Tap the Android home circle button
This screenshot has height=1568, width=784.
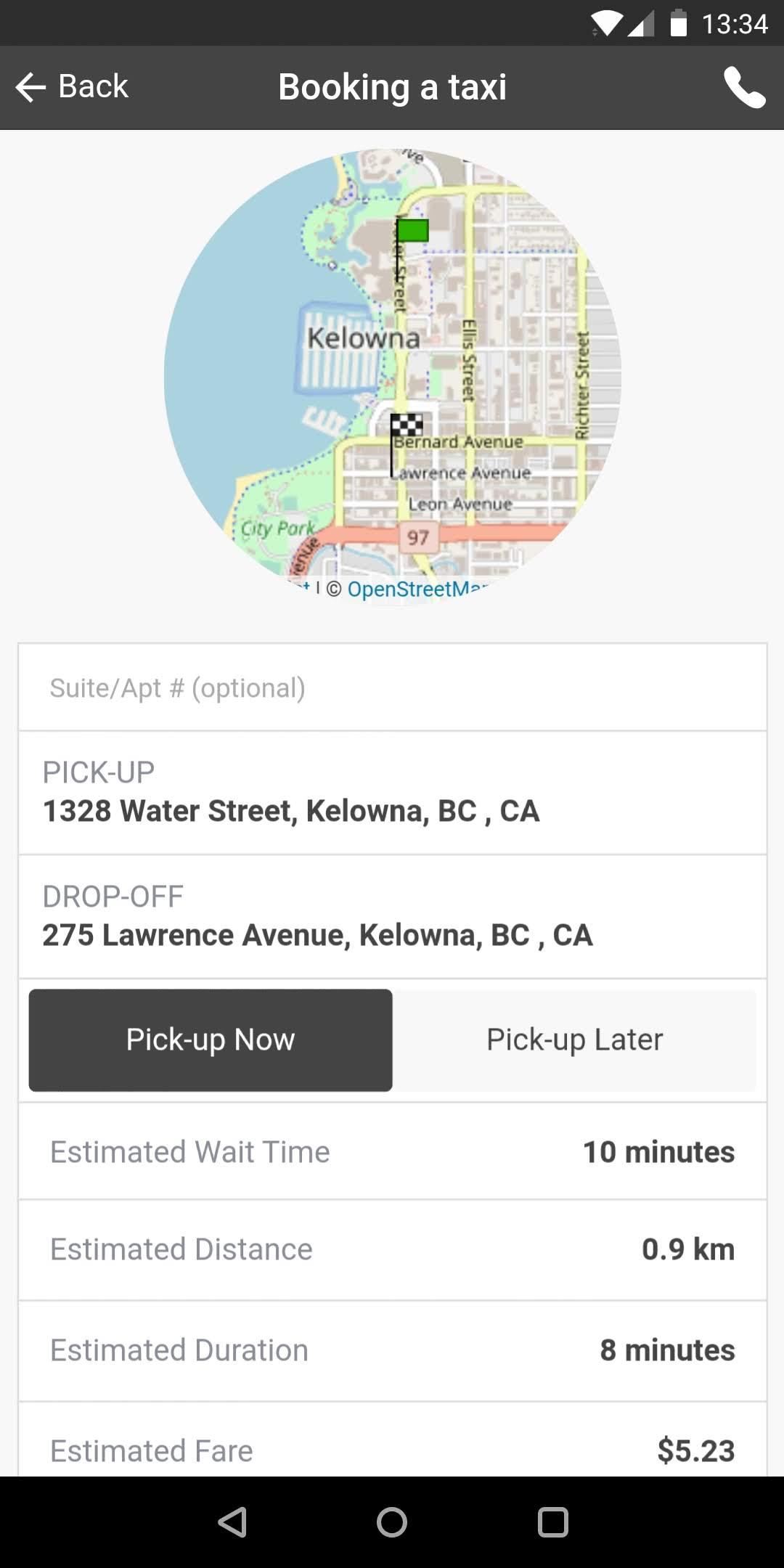click(x=392, y=1522)
